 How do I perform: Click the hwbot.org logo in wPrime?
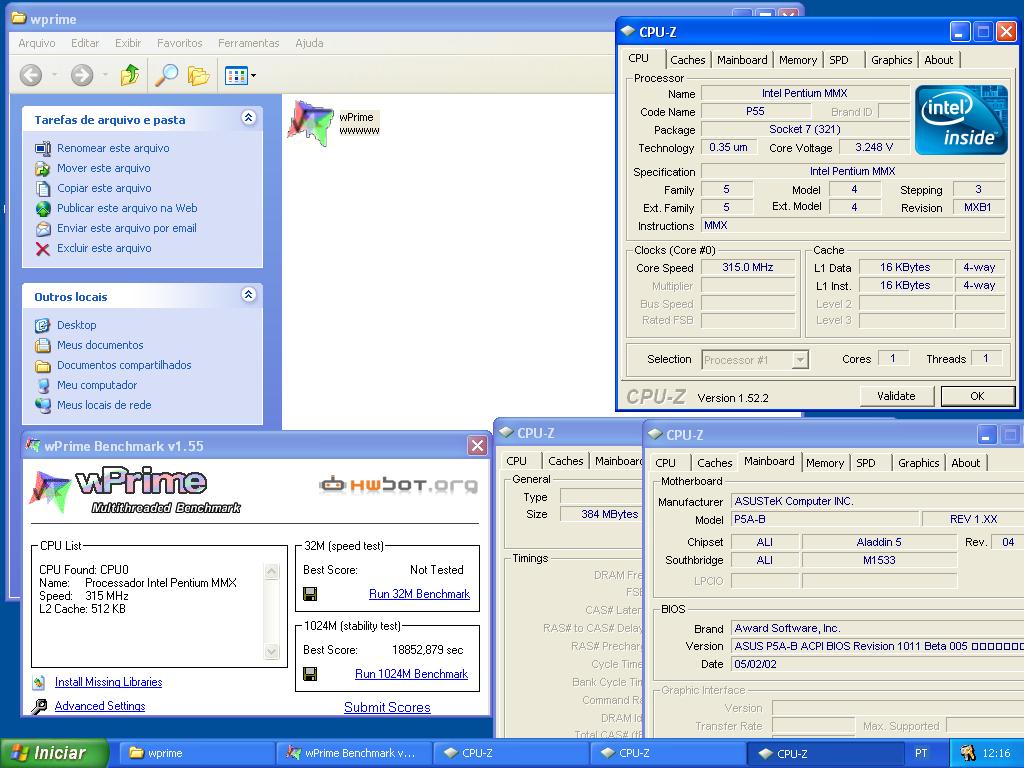coord(398,485)
